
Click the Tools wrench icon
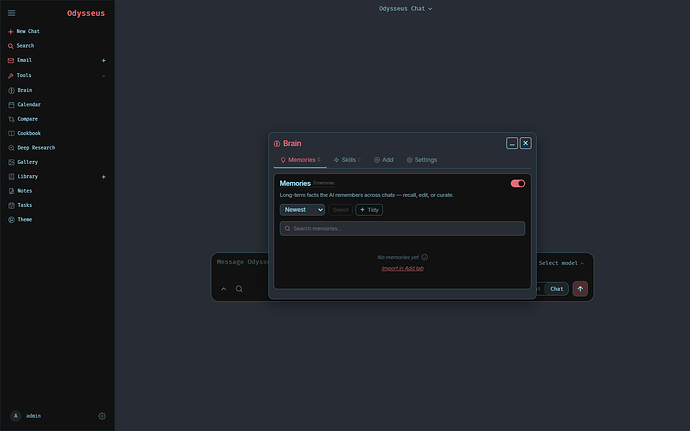click(x=11, y=76)
